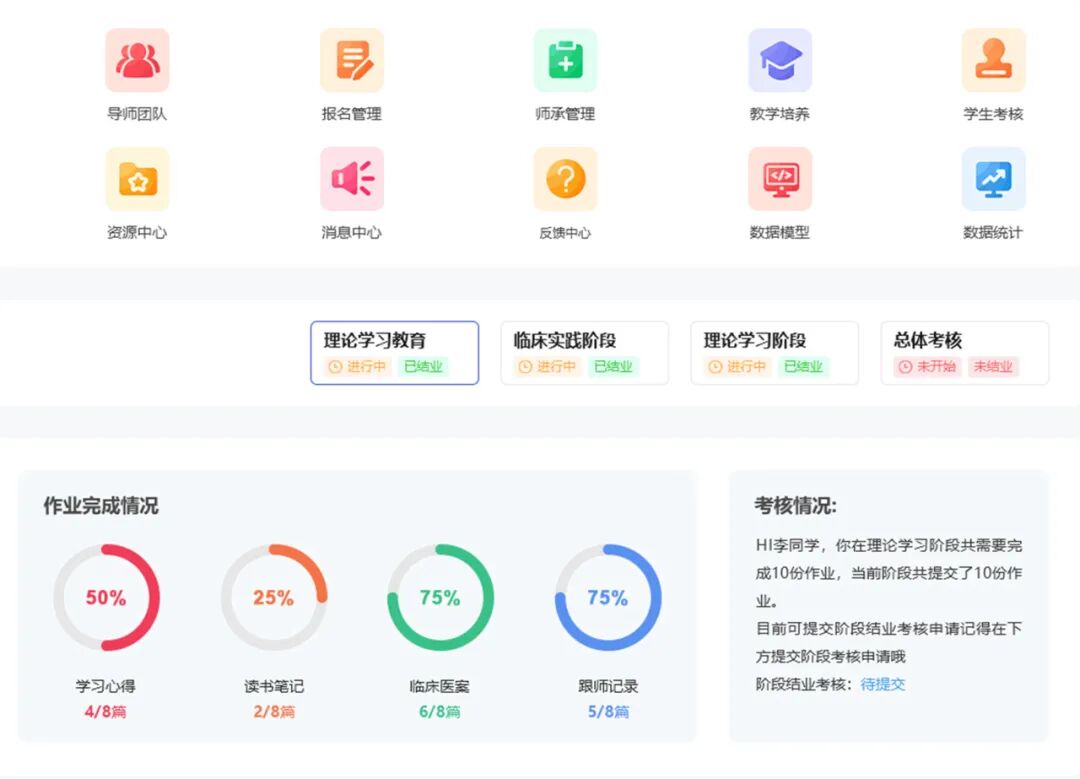Open the 数据模型 data model icon
1080x779 pixels.
[780, 180]
